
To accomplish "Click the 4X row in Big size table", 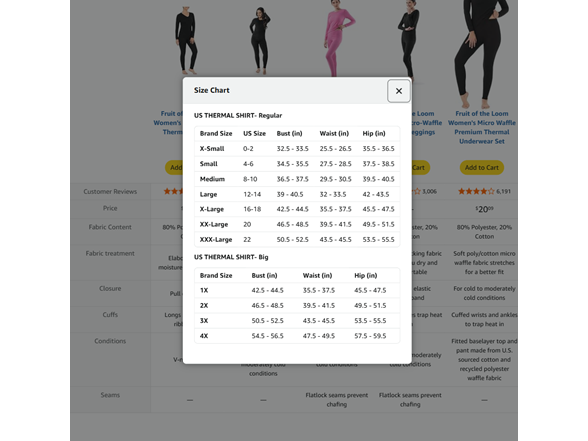I will (x=297, y=336).
